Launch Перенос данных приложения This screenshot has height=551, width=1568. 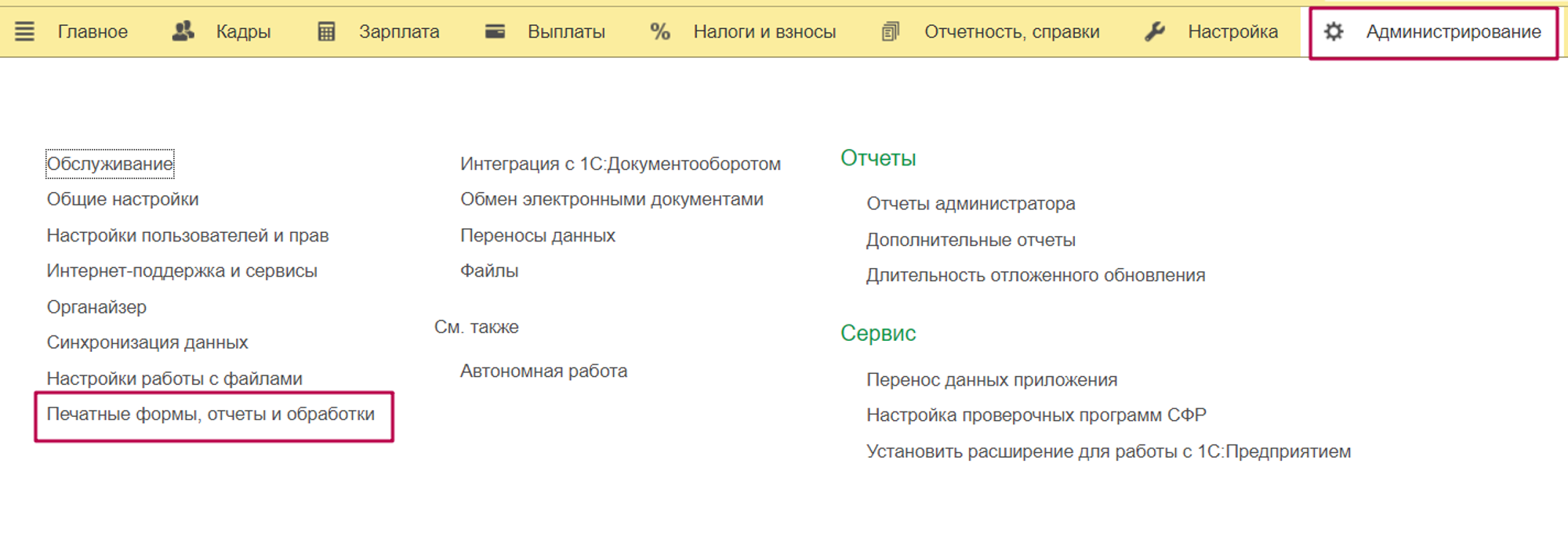pos(992,379)
